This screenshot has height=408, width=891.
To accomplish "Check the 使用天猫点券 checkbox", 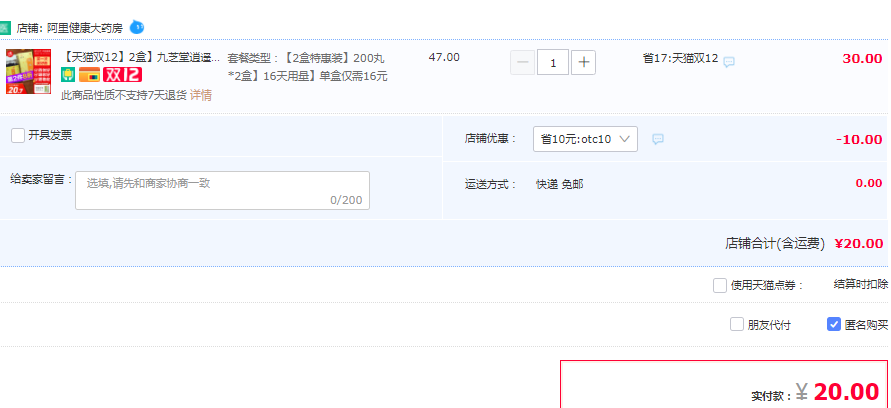I will click(x=720, y=285).
